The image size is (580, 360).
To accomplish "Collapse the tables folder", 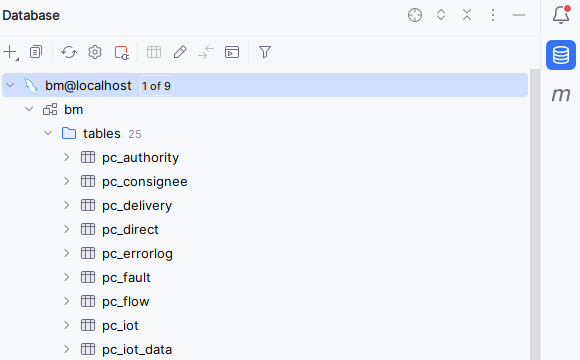I will (x=48, y=133).
